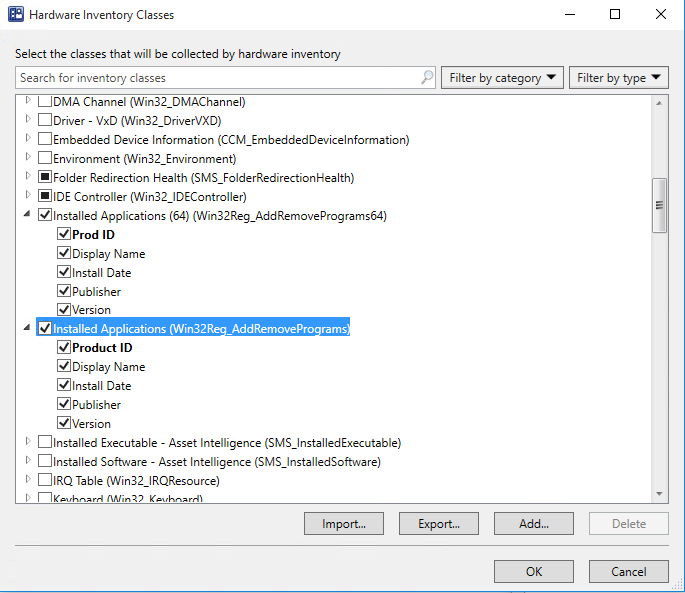Select the bold Prod ID label
Viewport: 685px width, 593px height.
point(93,235)
